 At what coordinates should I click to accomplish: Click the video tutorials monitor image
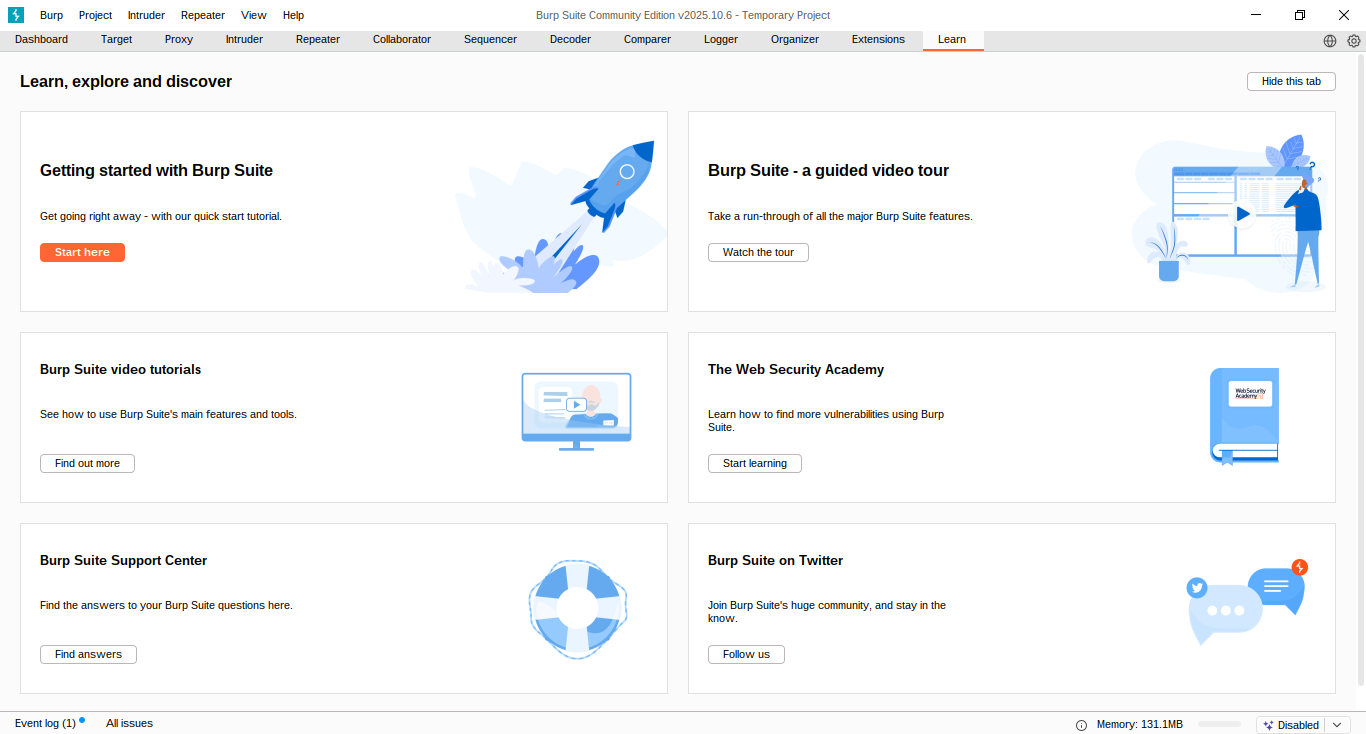click(576, 410)
